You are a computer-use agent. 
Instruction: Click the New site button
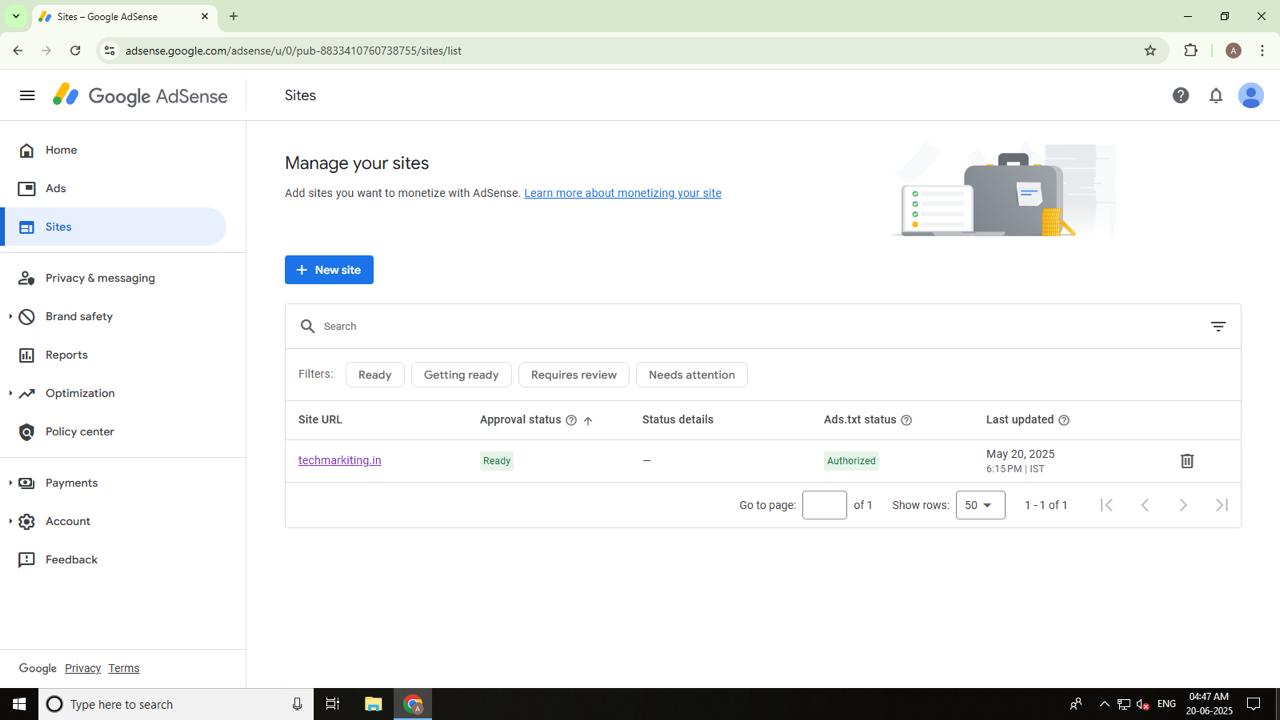(x=329, y=270)
